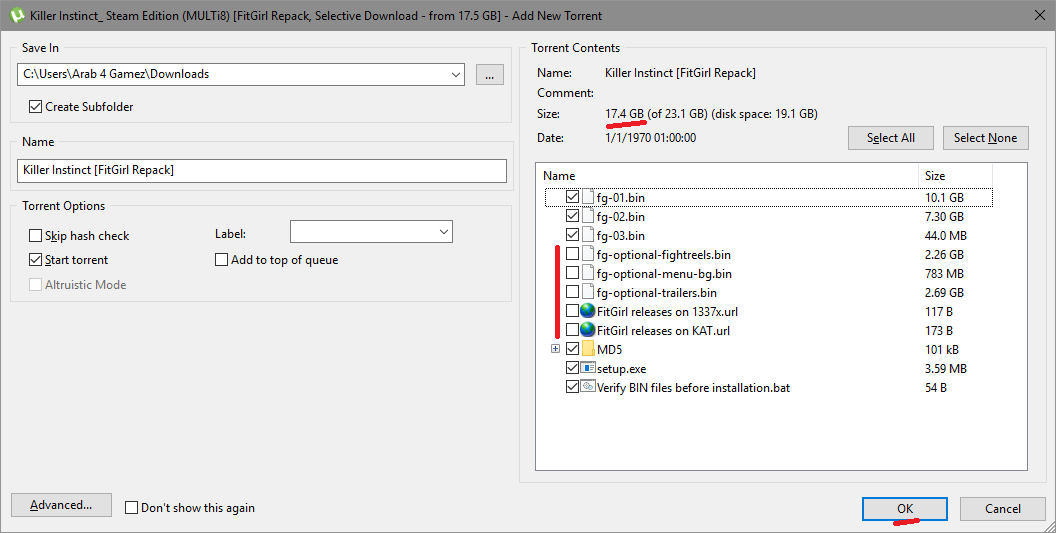Click the Select All button
The image size is (1056, 533).
click(890, 137)
